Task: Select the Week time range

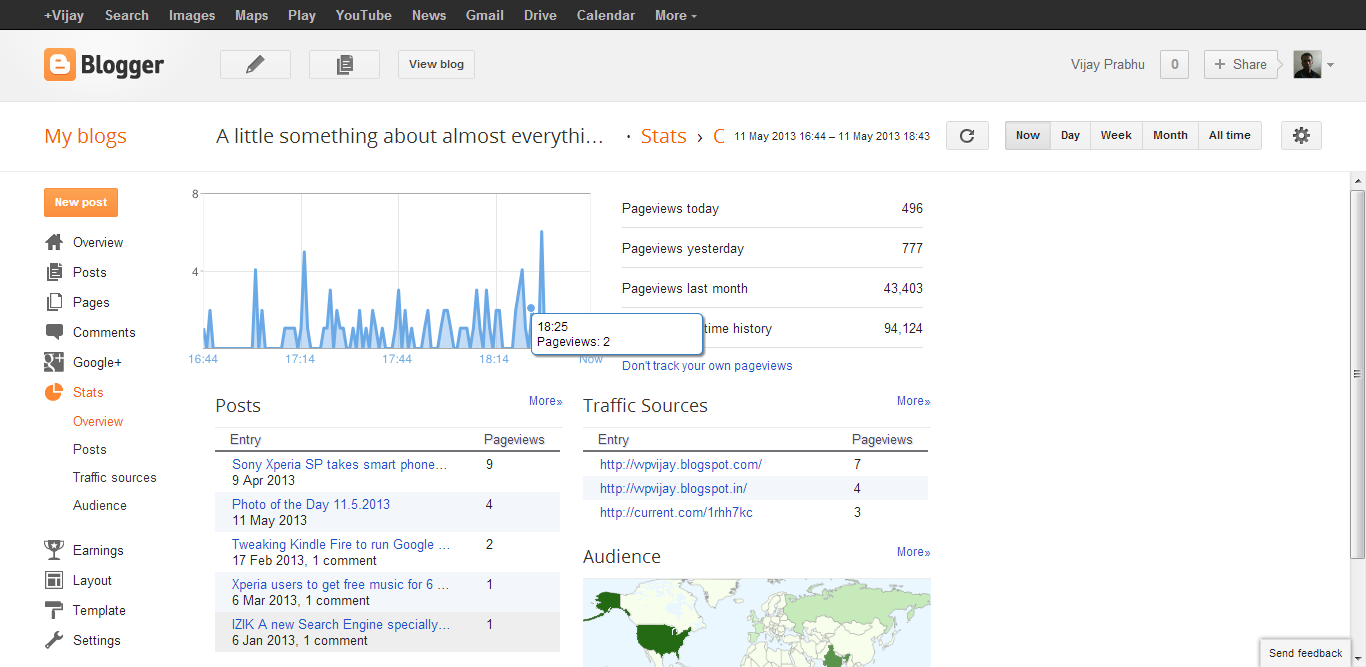Action: pos(1116,136)
